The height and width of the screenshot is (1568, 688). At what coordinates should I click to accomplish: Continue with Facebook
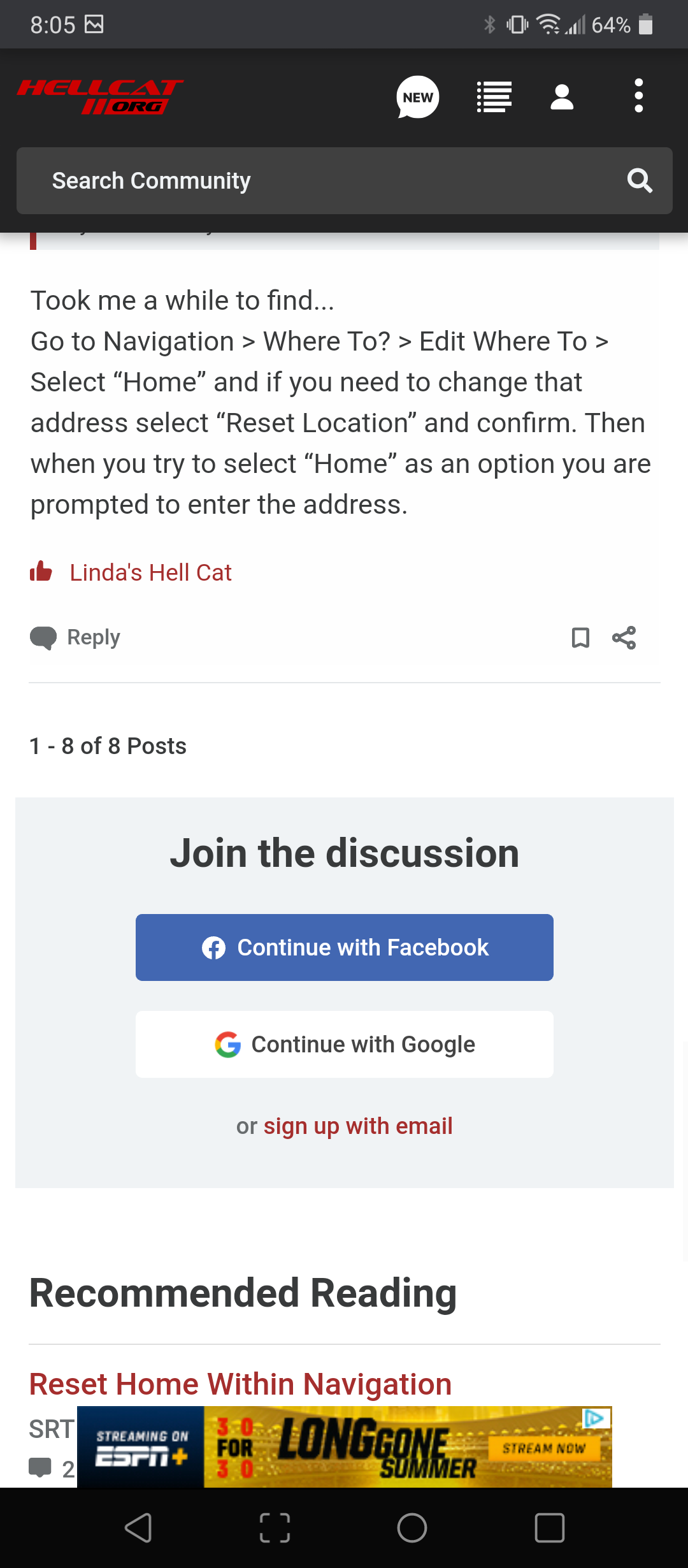point(344,947)
